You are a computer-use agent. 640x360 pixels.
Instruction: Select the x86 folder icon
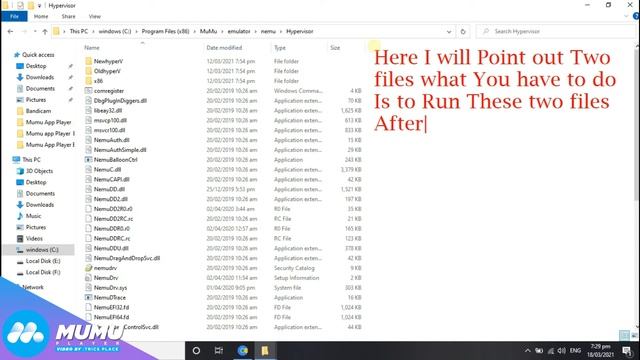click(x=89, y=81)
